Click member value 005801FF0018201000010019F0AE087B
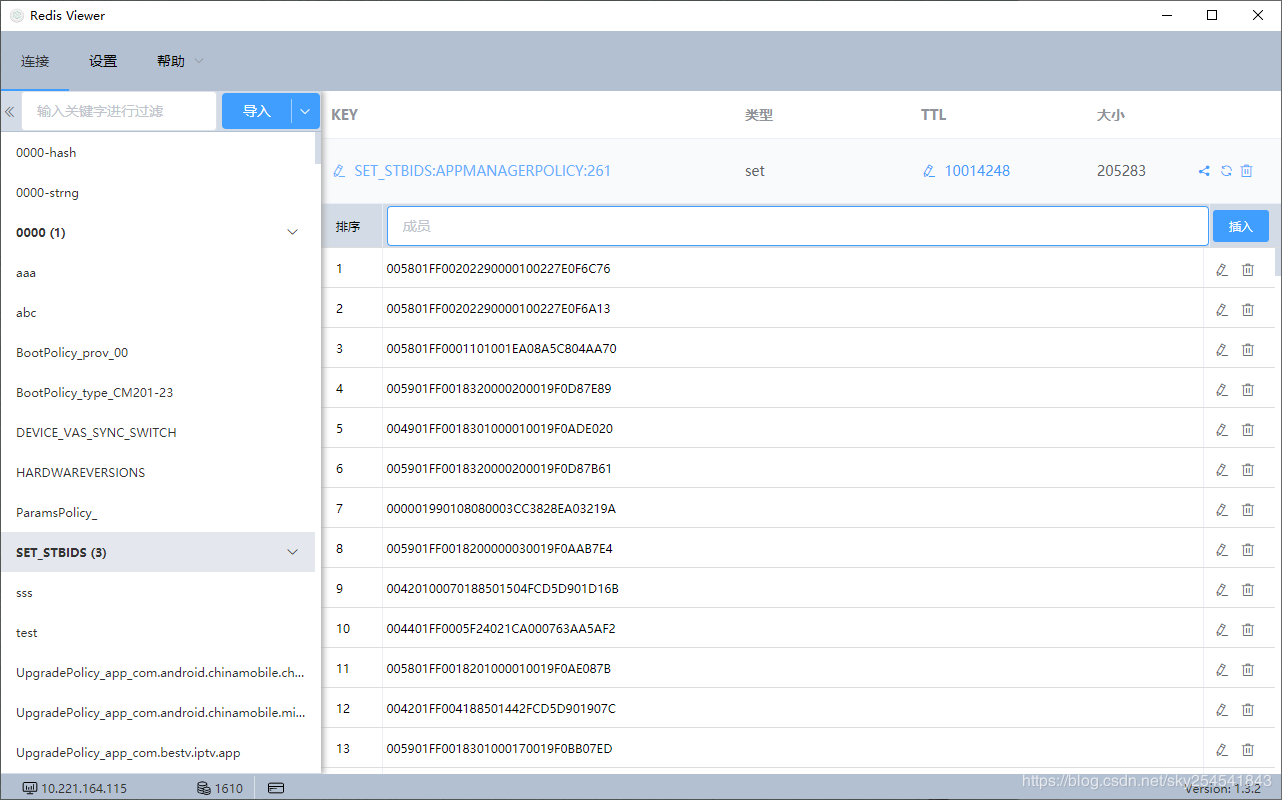Screen dimensions: 1282x800 (498, 669)
